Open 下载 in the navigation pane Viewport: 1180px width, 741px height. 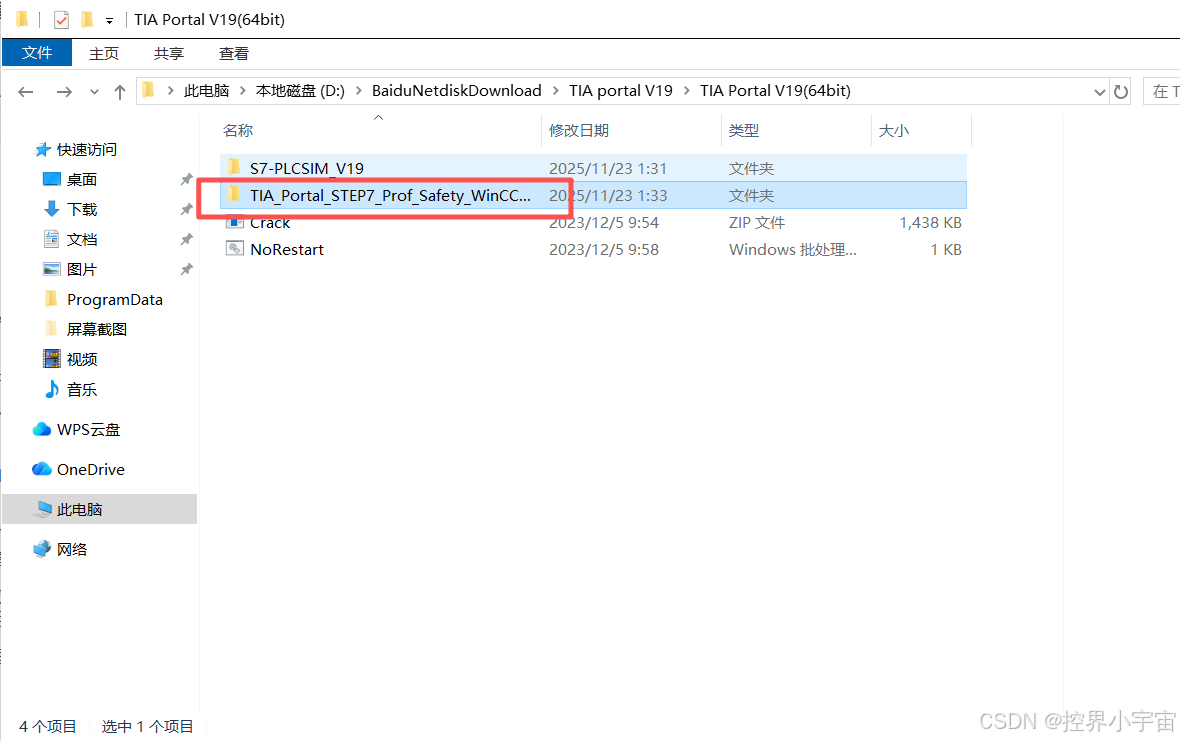pos(81,210)
